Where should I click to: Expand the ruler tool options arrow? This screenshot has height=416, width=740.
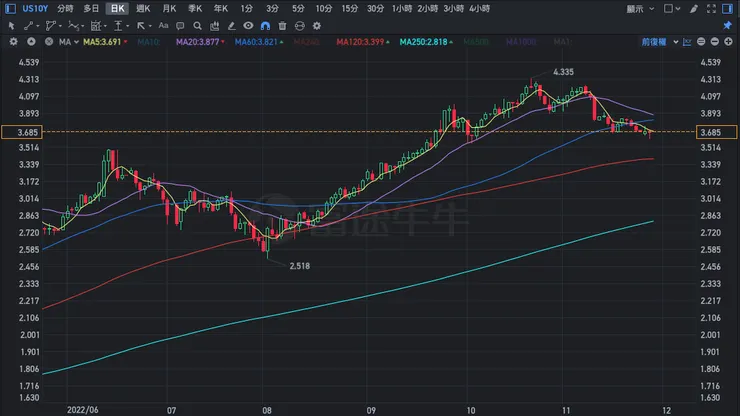click(105, 26)
